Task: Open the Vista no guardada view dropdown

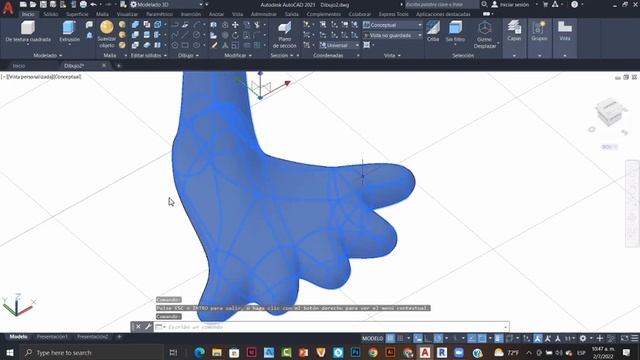Action: click(392, 36)
